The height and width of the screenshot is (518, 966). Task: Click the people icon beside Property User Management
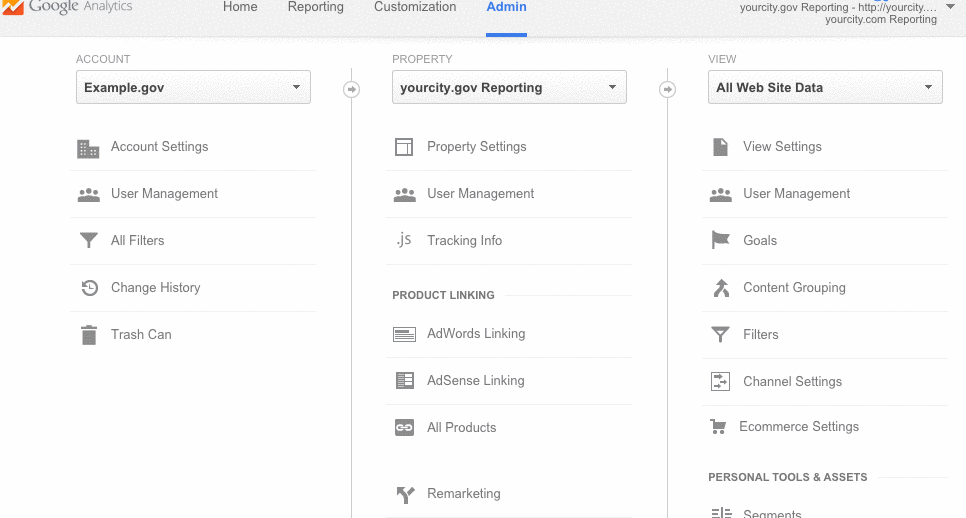point(405,195)
